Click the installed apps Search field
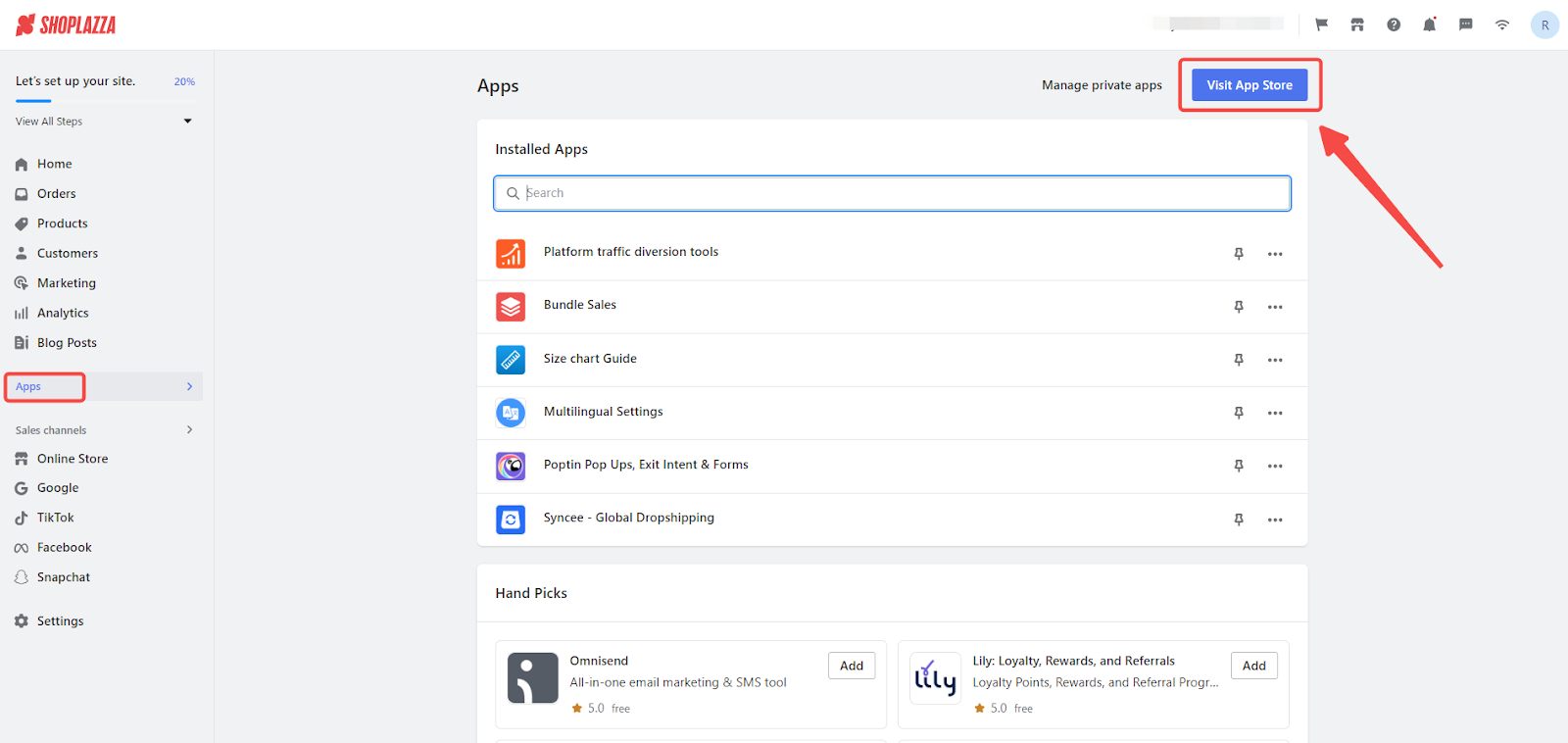Image resolution: width=1568 pixels, height=743 pixels. tap(892, 193)
